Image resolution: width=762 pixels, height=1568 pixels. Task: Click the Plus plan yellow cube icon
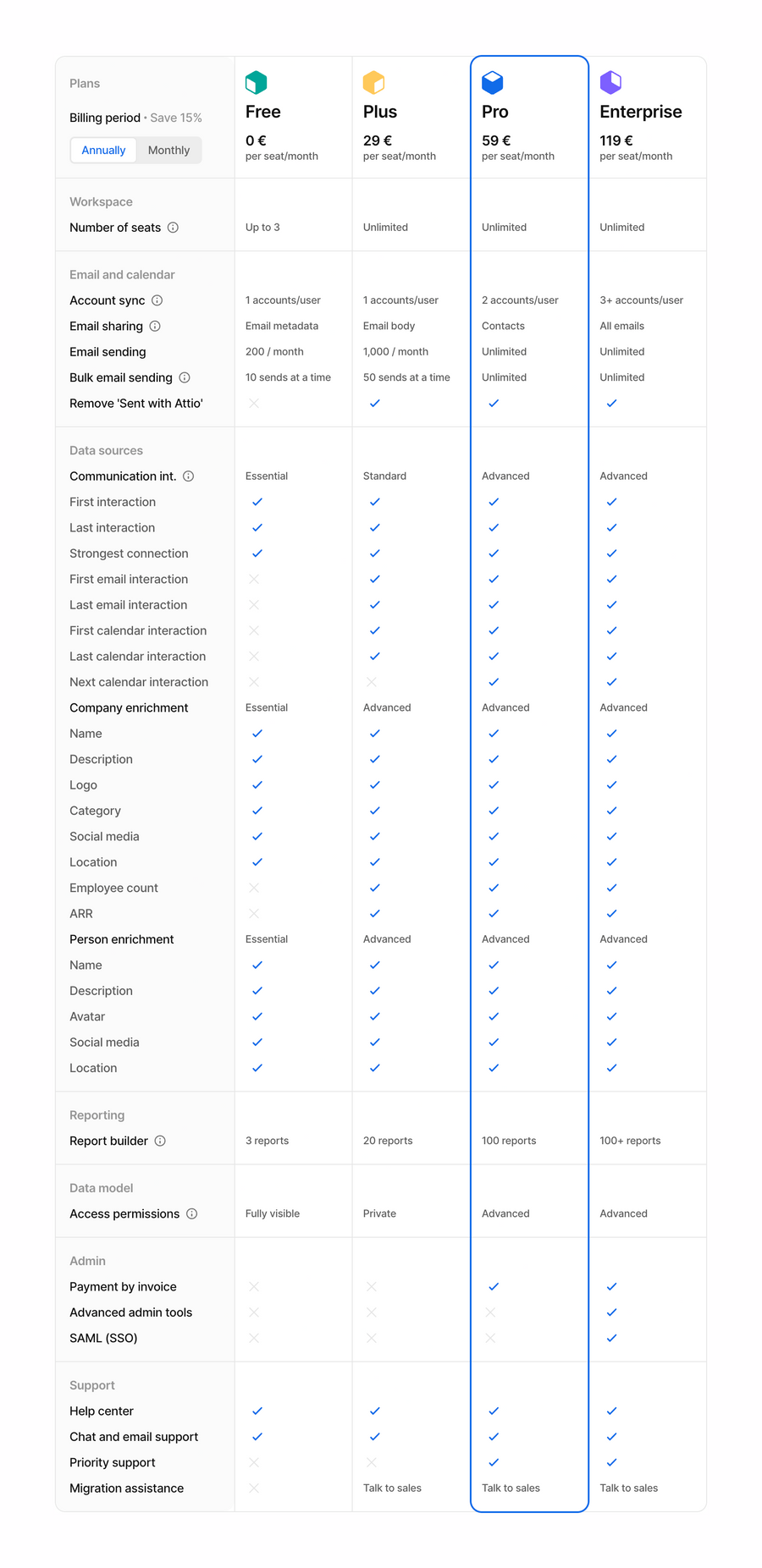pos(374,82)
